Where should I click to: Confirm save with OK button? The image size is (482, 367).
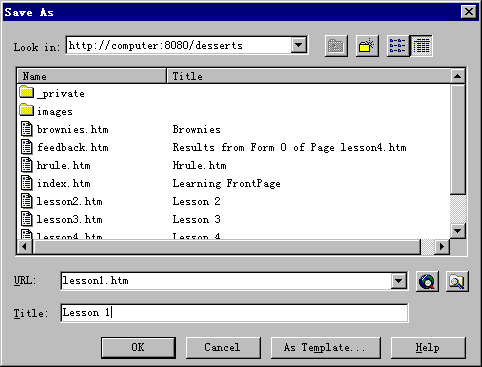coord(138,348)
